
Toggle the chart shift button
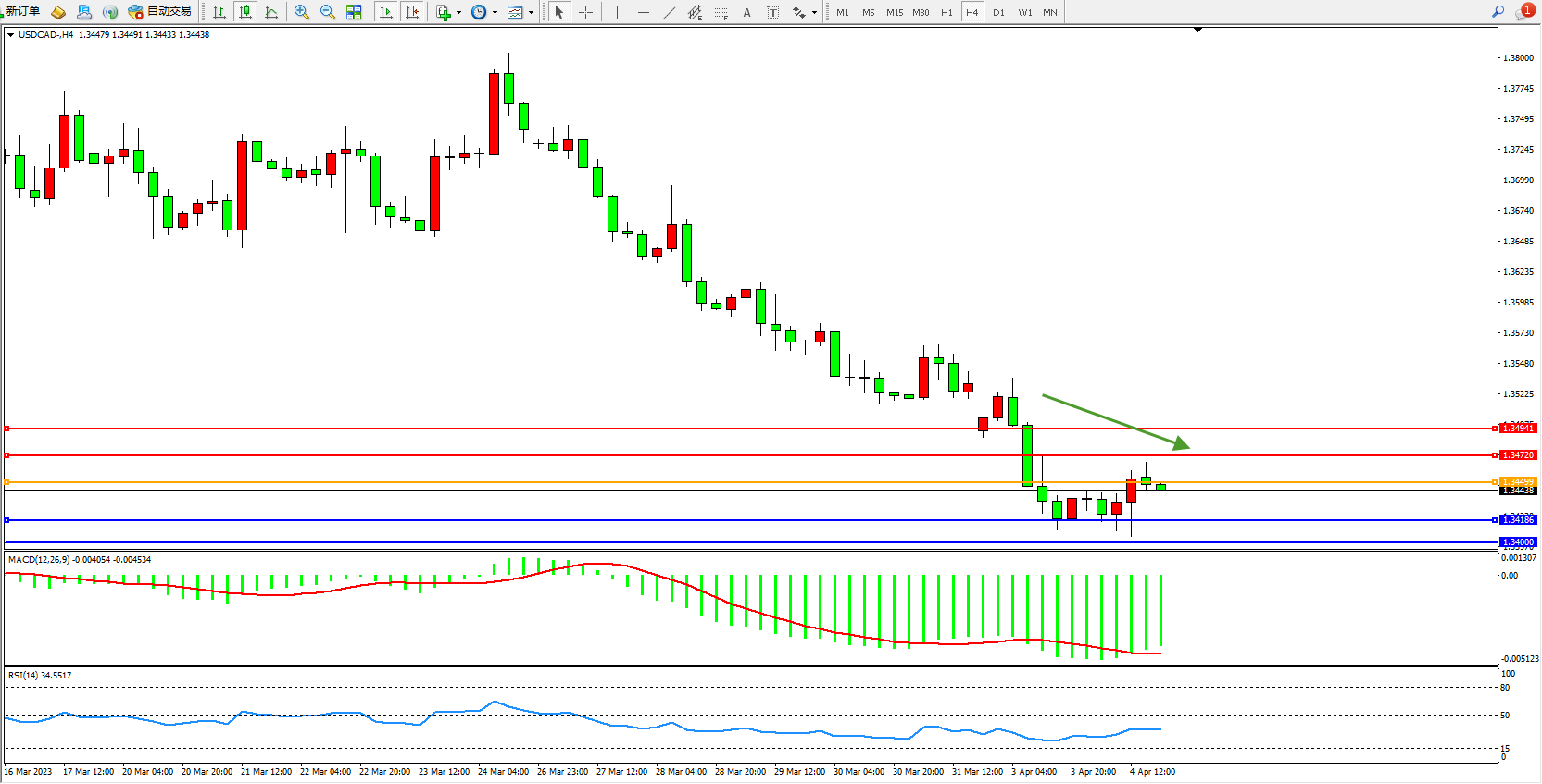click(412, 12)
